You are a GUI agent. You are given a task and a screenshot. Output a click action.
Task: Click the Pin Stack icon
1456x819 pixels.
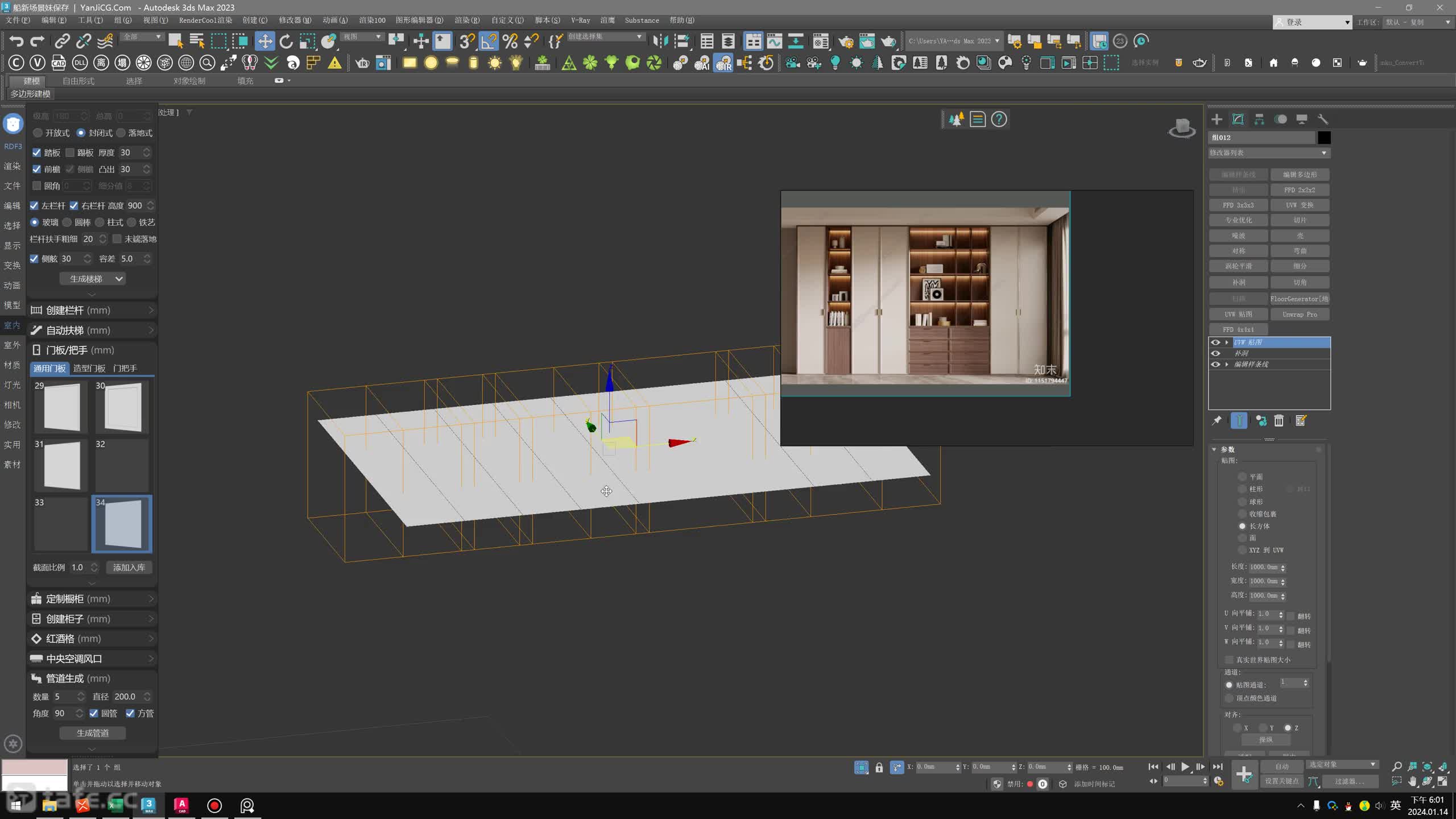[1217, 420]
